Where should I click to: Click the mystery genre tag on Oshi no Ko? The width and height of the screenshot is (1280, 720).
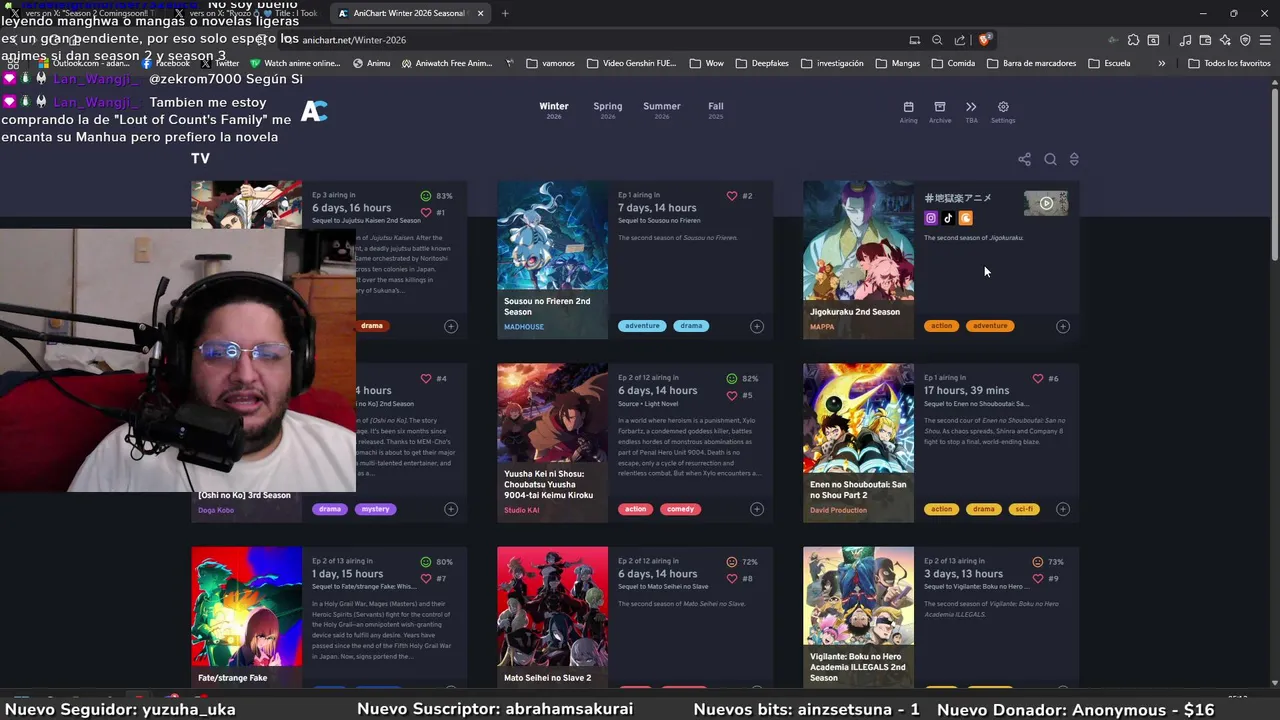375,509
